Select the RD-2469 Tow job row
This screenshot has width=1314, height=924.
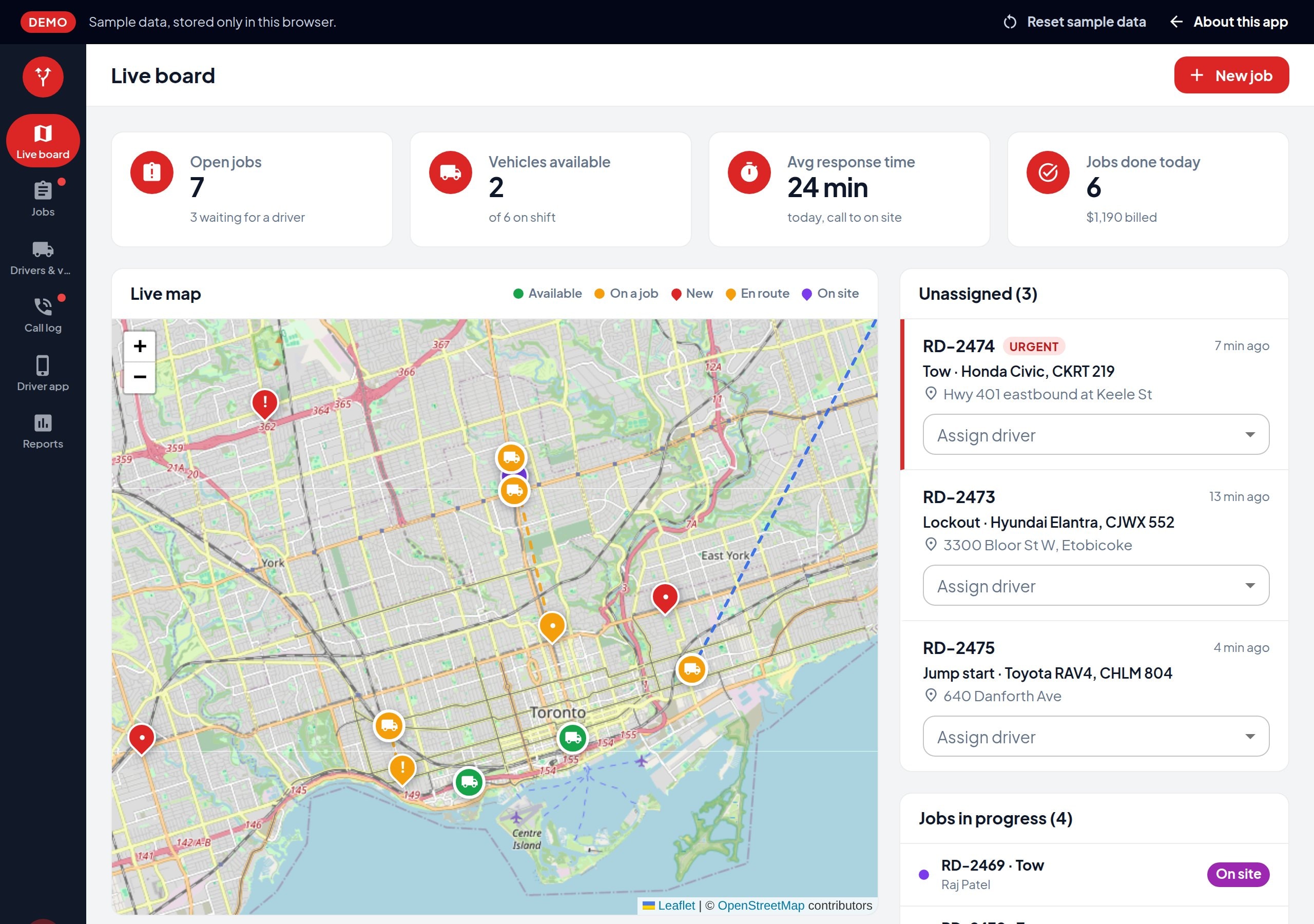point(1094,874)
